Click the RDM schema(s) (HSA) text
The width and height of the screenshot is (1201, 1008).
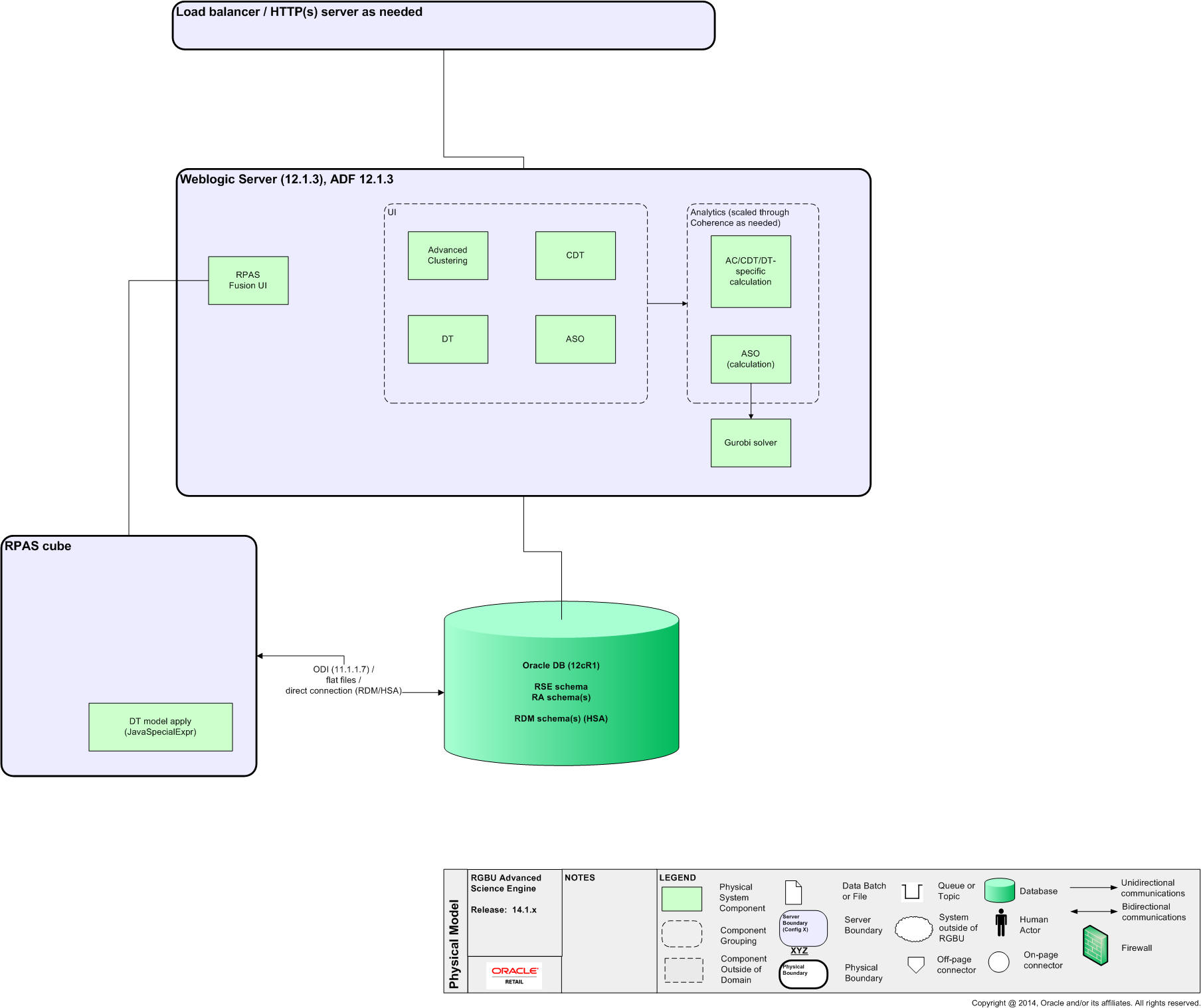coord(561,718)
